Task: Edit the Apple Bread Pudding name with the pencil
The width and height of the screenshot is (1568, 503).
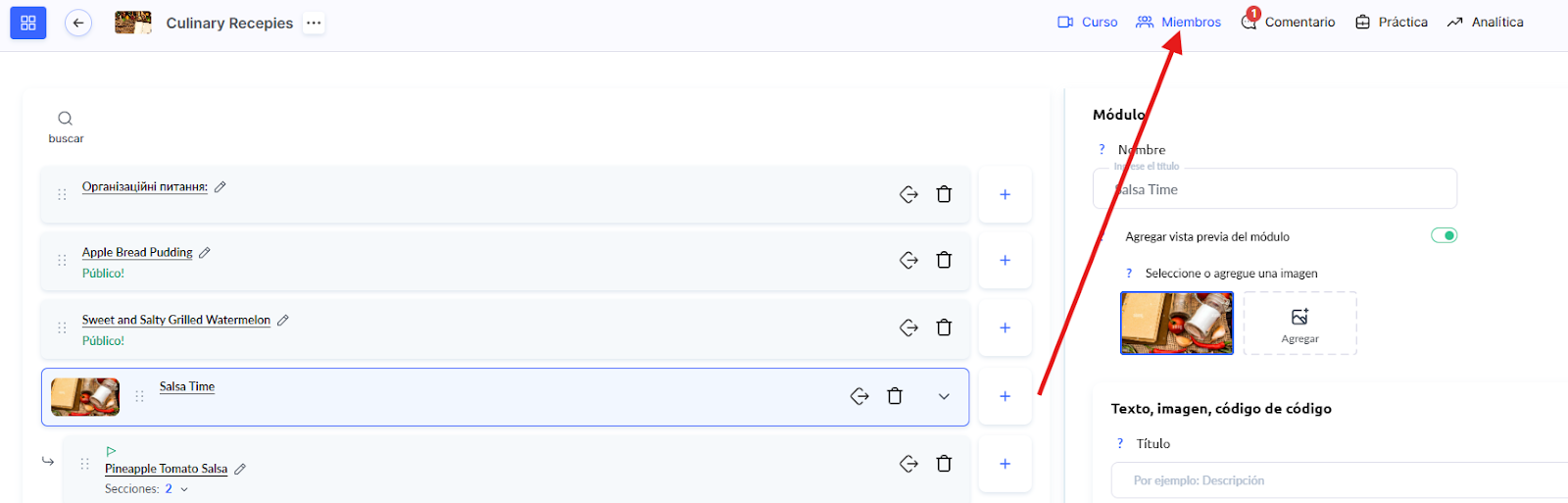Action: 205,253
